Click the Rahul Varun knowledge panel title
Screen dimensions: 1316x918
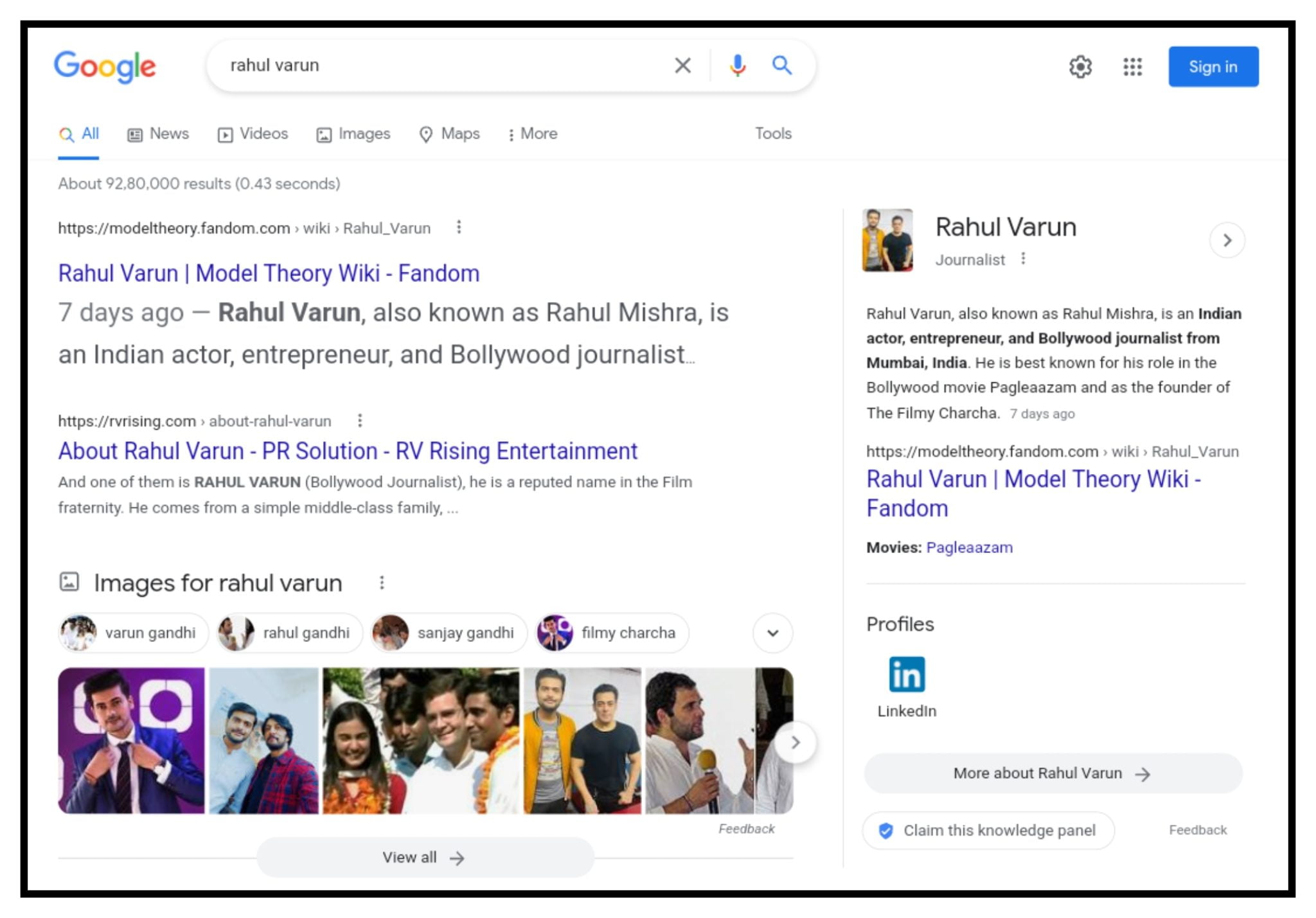coord(1006,227)
